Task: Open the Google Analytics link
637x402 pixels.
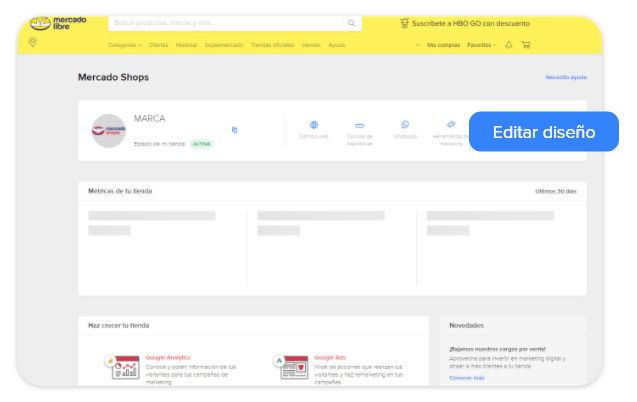Action: pyautogui.click(x=168, y=358)
